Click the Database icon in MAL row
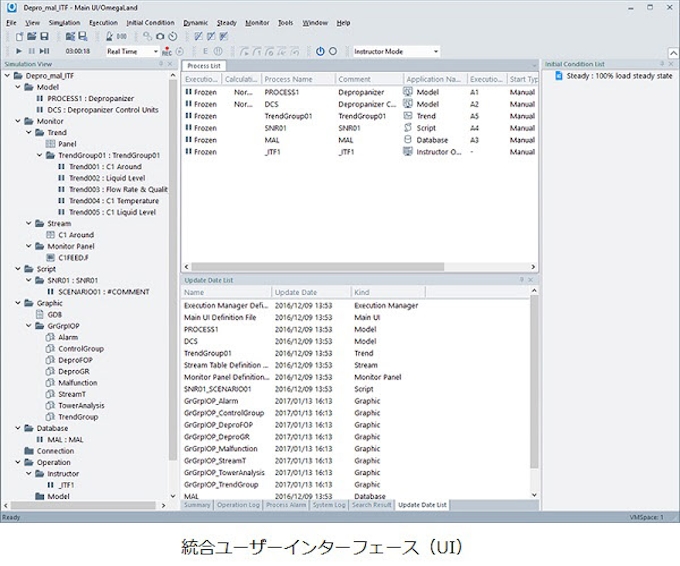 (408, 140)
